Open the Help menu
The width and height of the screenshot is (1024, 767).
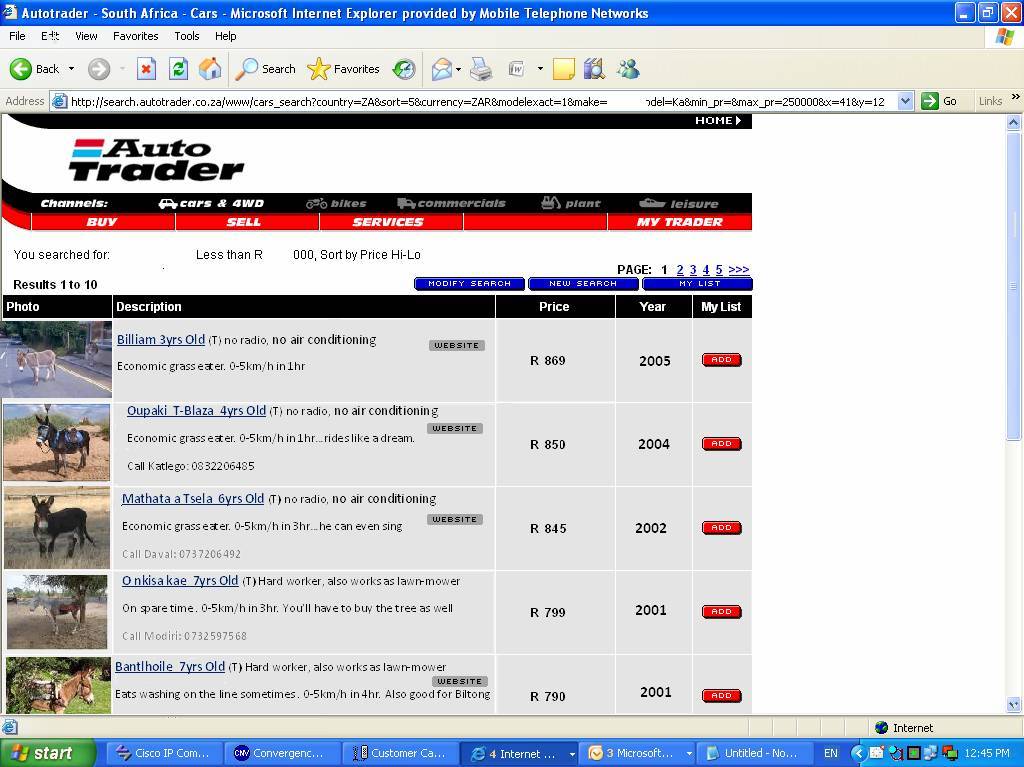(x=225, y=36)
